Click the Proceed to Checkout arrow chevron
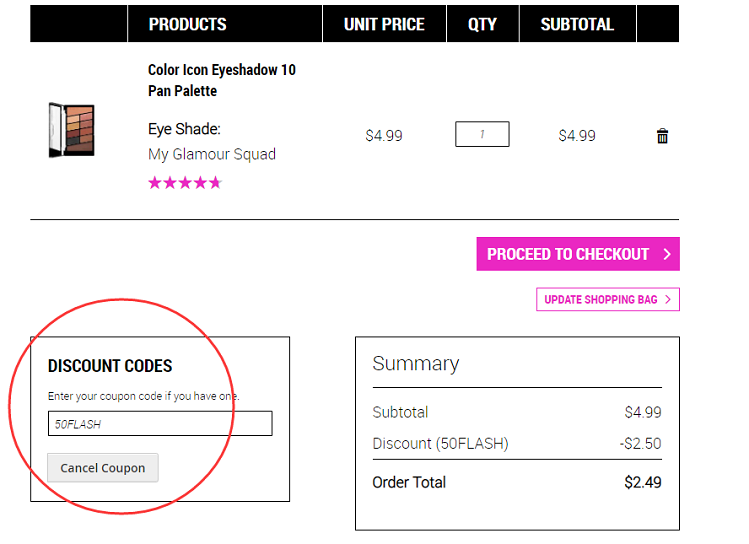Image resolution: width=749 pixels, height=544 pixels. click(667, 254)
